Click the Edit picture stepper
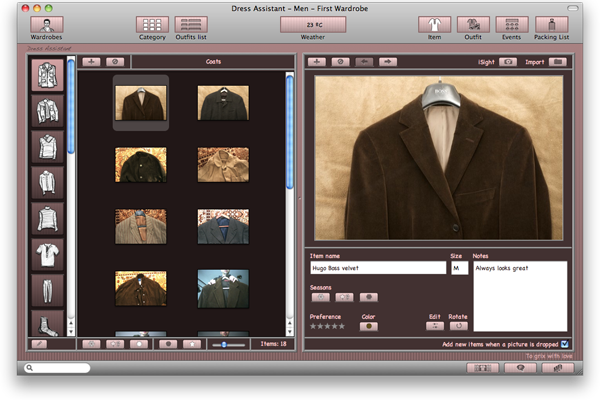 [434, 326]
